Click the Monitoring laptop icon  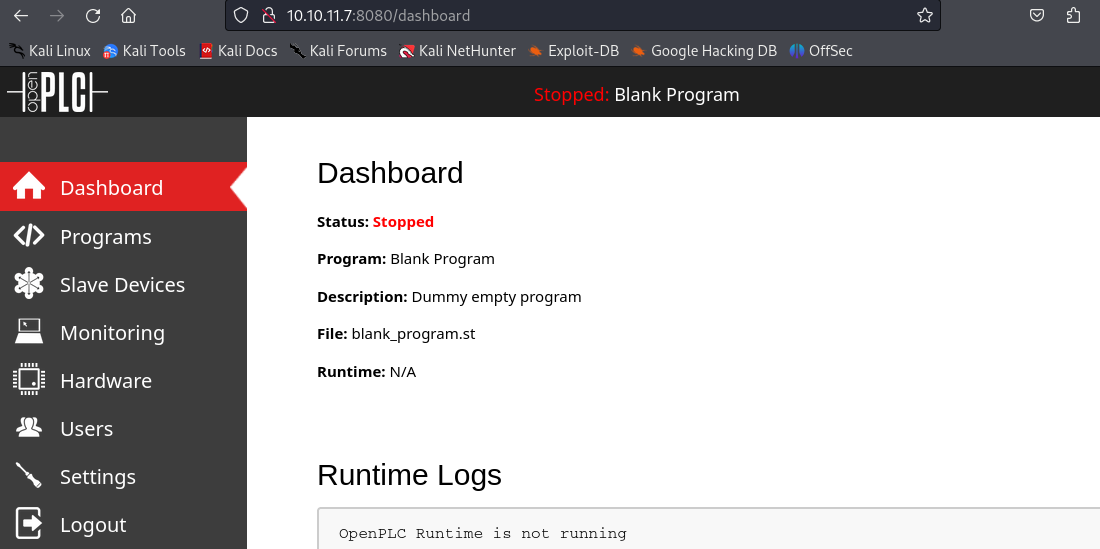[x=29, y=332]
